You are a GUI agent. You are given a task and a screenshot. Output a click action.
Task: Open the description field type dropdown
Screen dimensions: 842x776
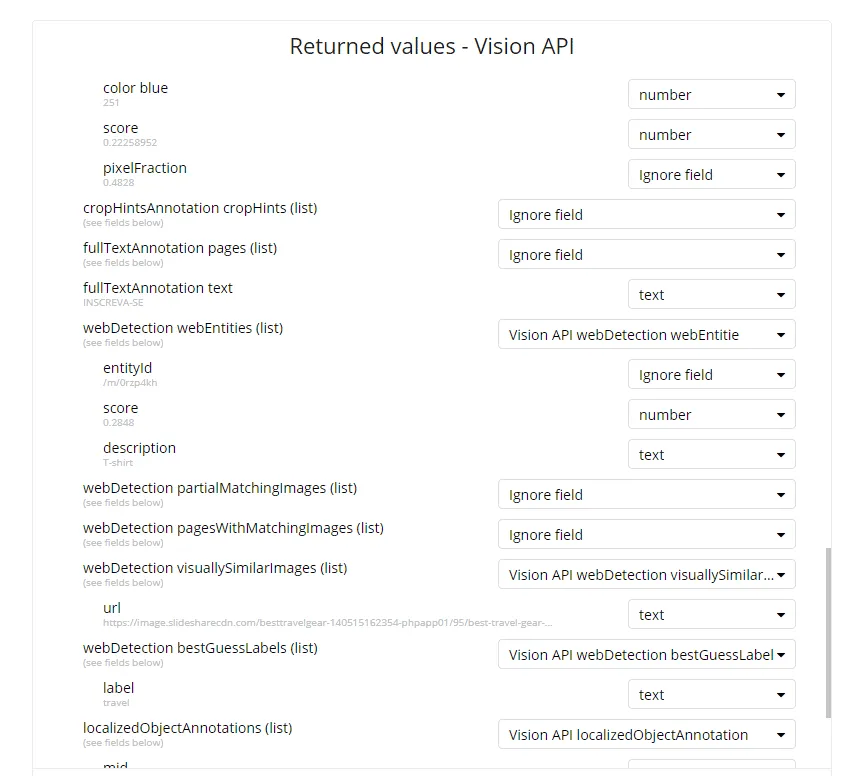[x=711, y=455]
